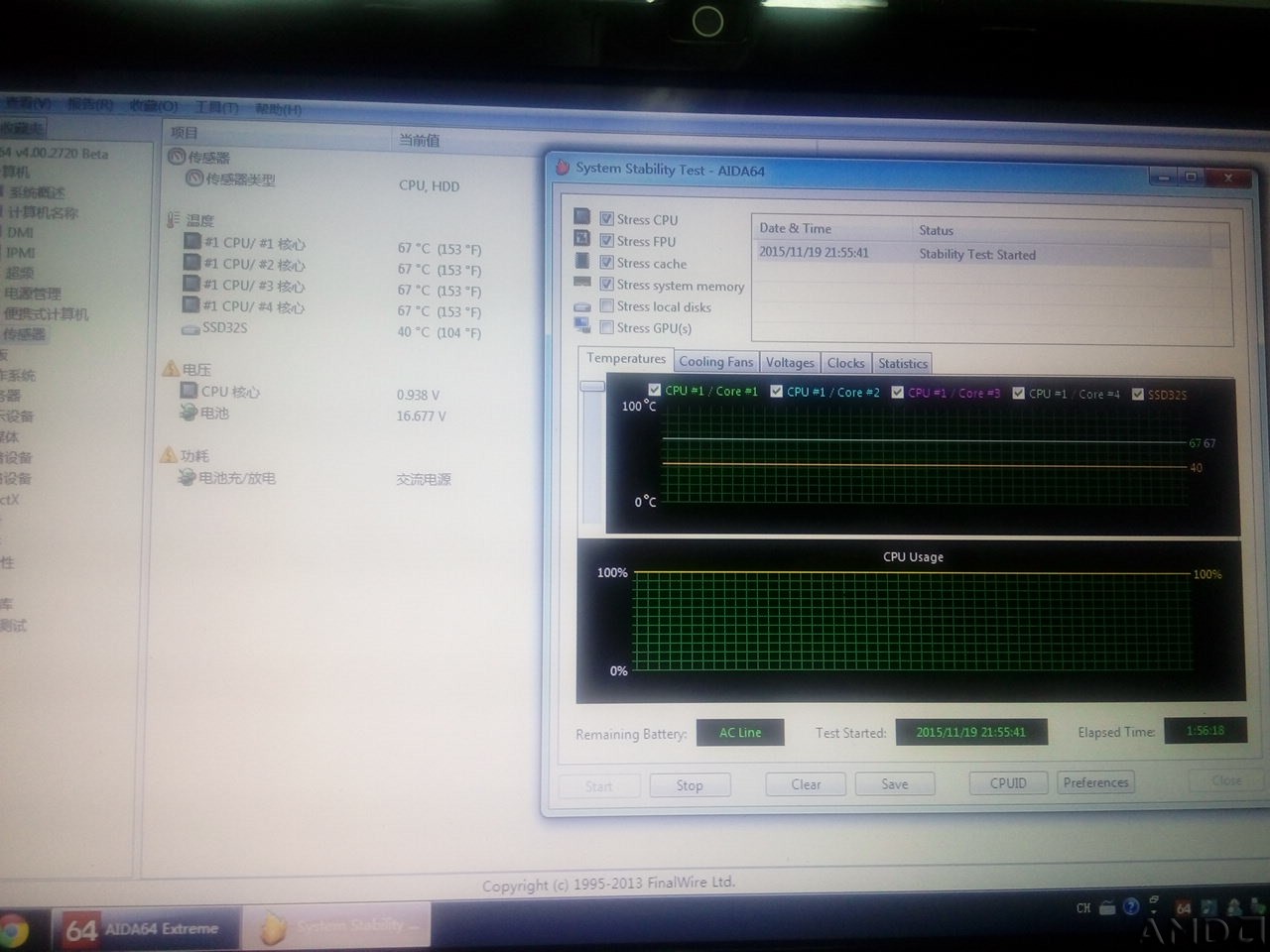Enable the Stress GPU(s) checkbox

point(606,327)
